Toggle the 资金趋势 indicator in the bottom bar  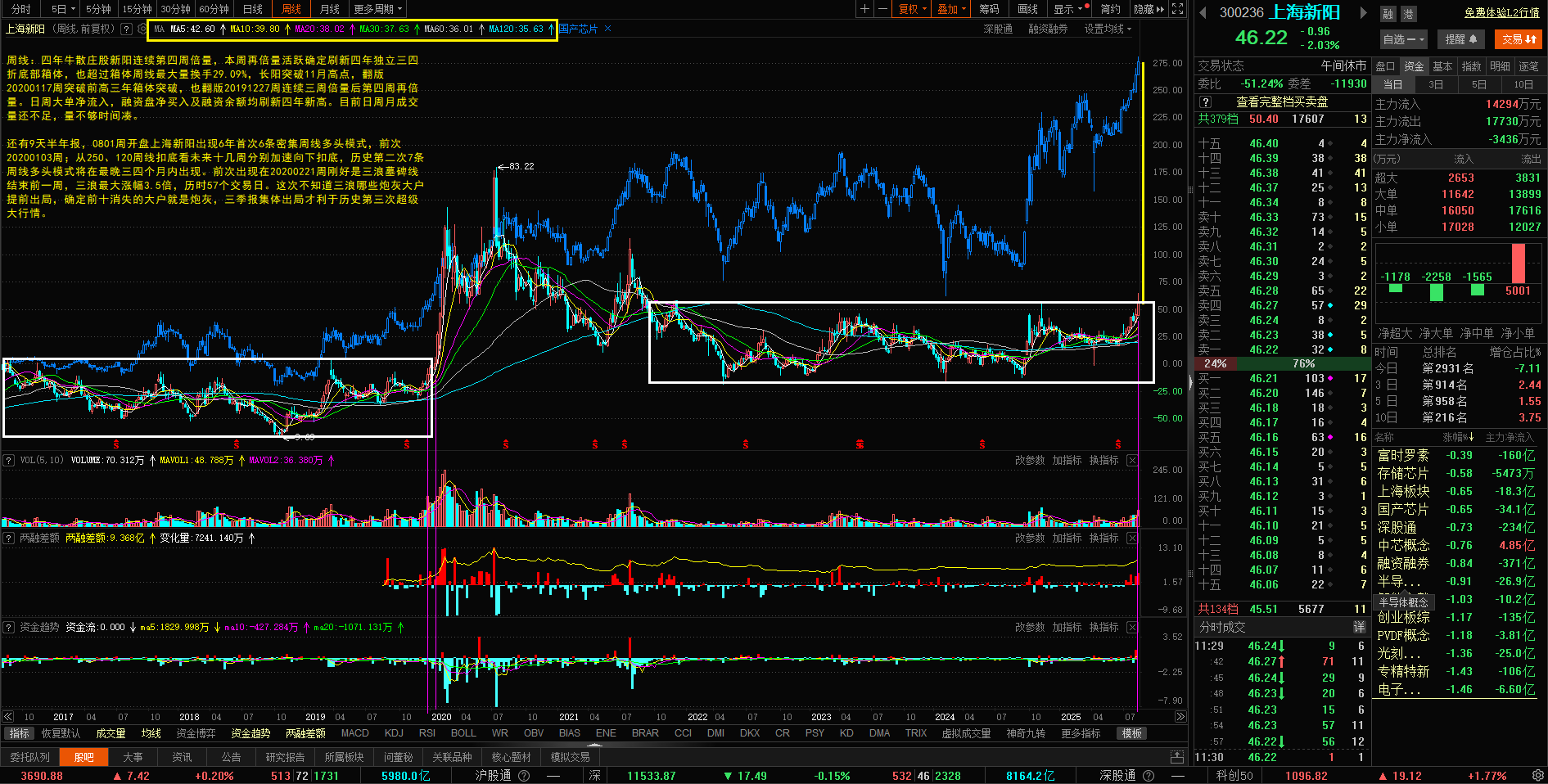[x=250, y=733]
